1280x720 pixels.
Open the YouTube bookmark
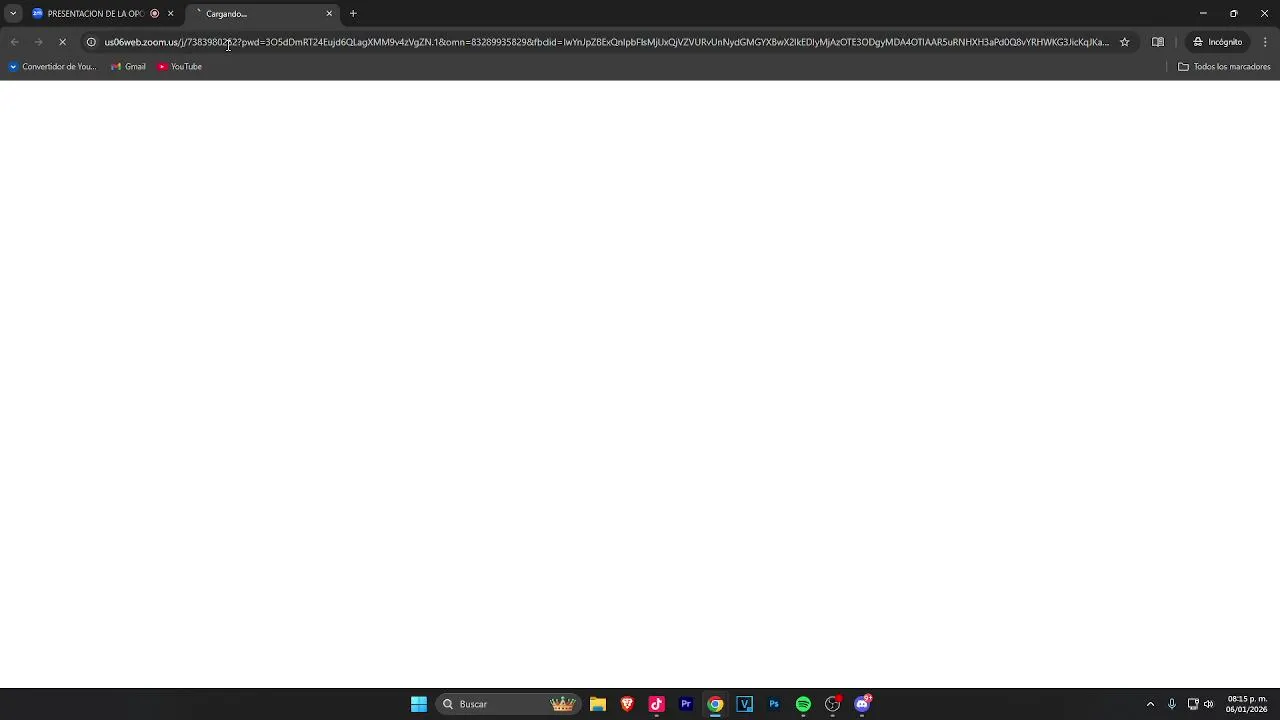(180, 67)
